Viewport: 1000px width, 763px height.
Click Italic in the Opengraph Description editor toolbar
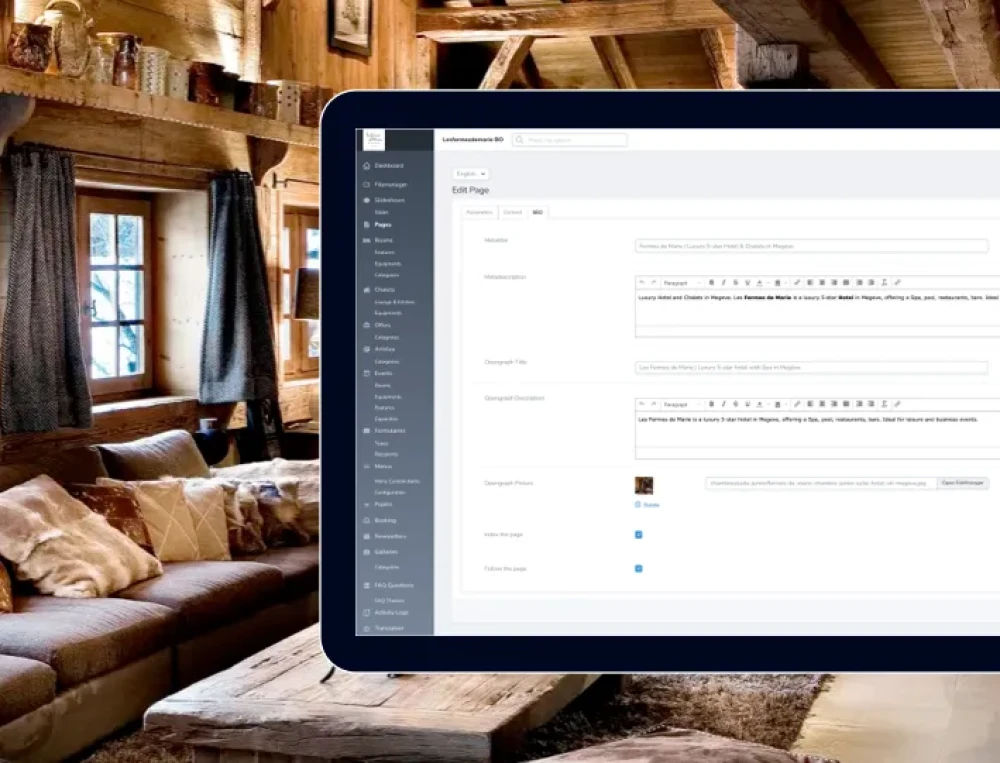click(x=723, y=405)
